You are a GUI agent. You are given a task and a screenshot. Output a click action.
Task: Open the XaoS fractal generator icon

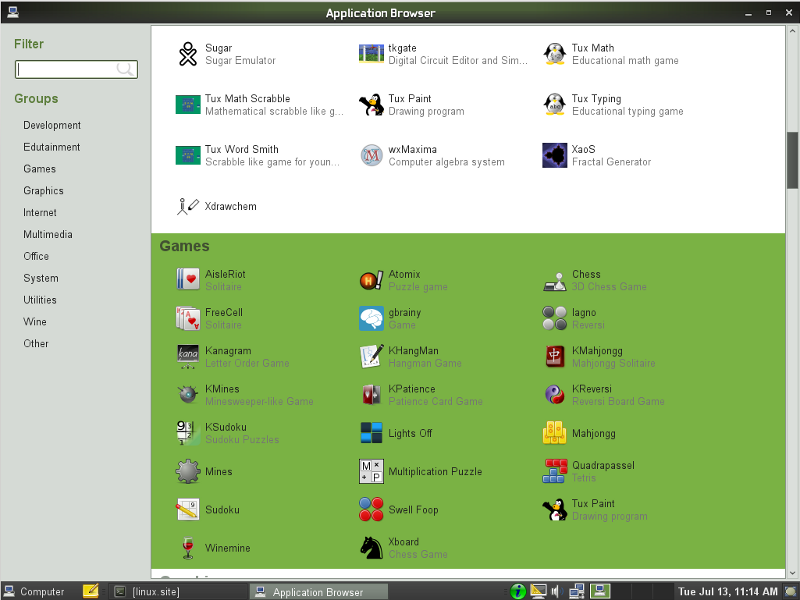pos(555,155)
